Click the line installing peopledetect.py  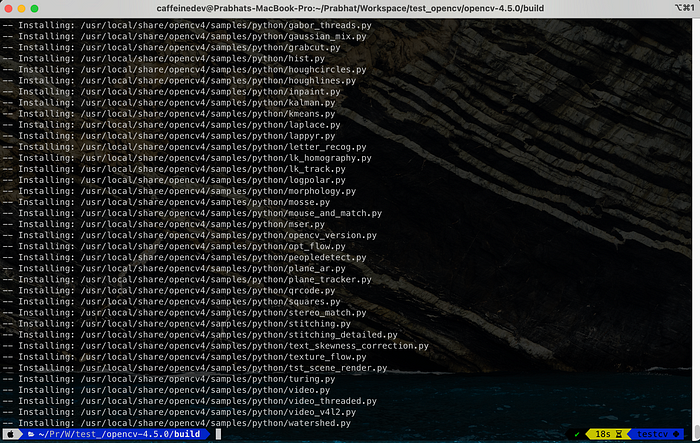pos(184,258)
